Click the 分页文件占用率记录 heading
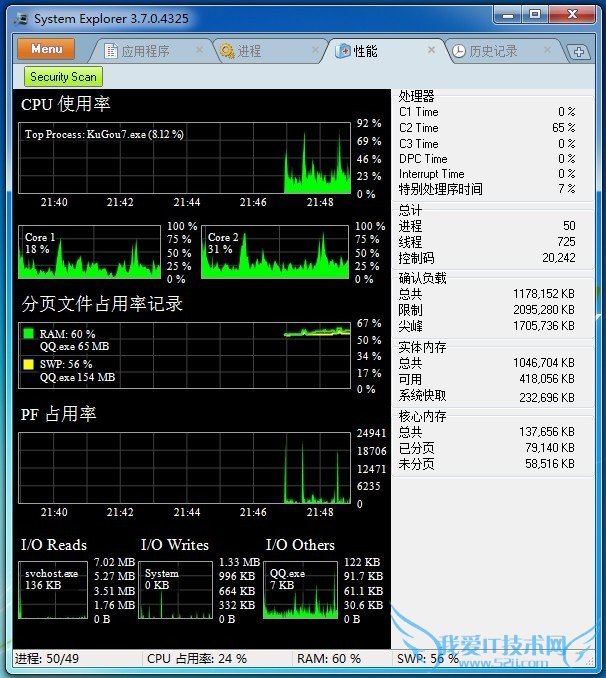The image size is (606, 678). tap(102, 304)
